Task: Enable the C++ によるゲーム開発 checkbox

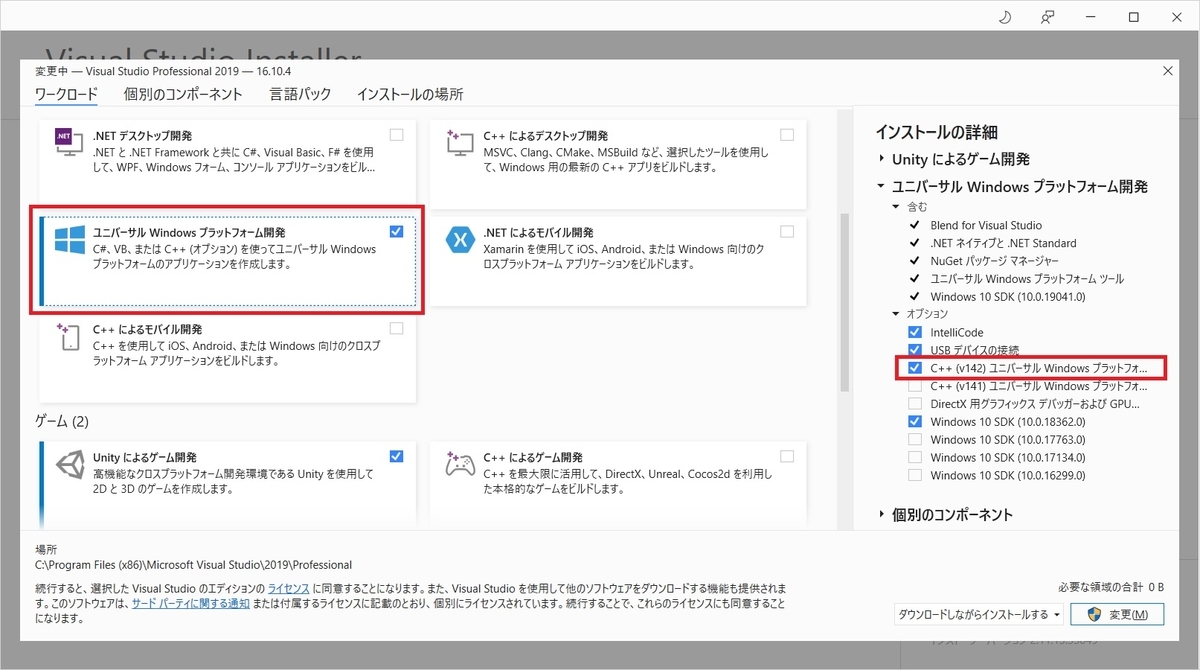Action: click(x=787, y=456)
